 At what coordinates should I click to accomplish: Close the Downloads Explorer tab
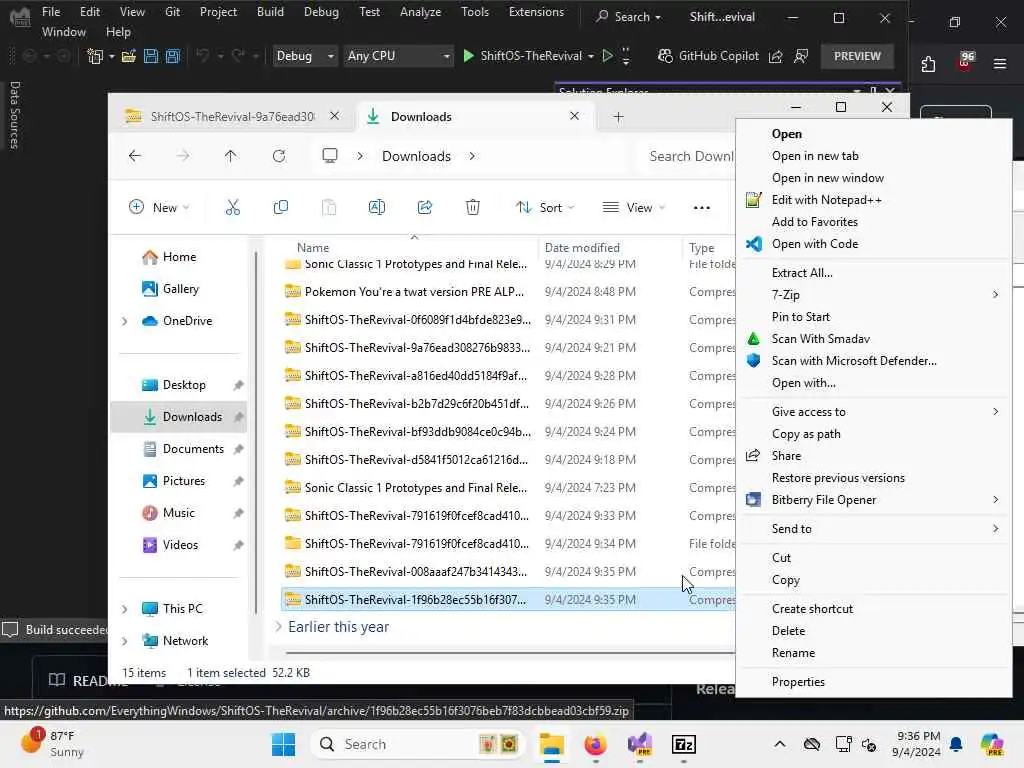pos(574,116)
